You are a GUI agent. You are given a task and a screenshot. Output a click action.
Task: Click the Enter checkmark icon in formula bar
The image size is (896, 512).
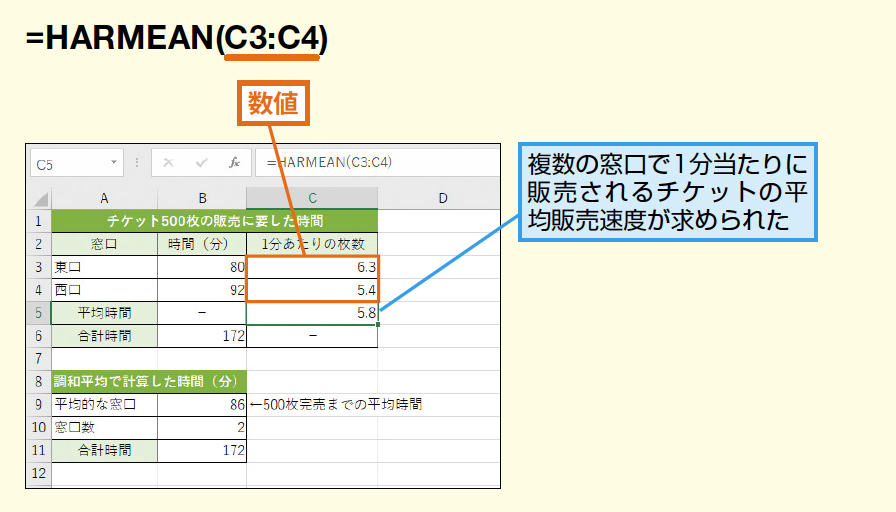tap(201, 163)
